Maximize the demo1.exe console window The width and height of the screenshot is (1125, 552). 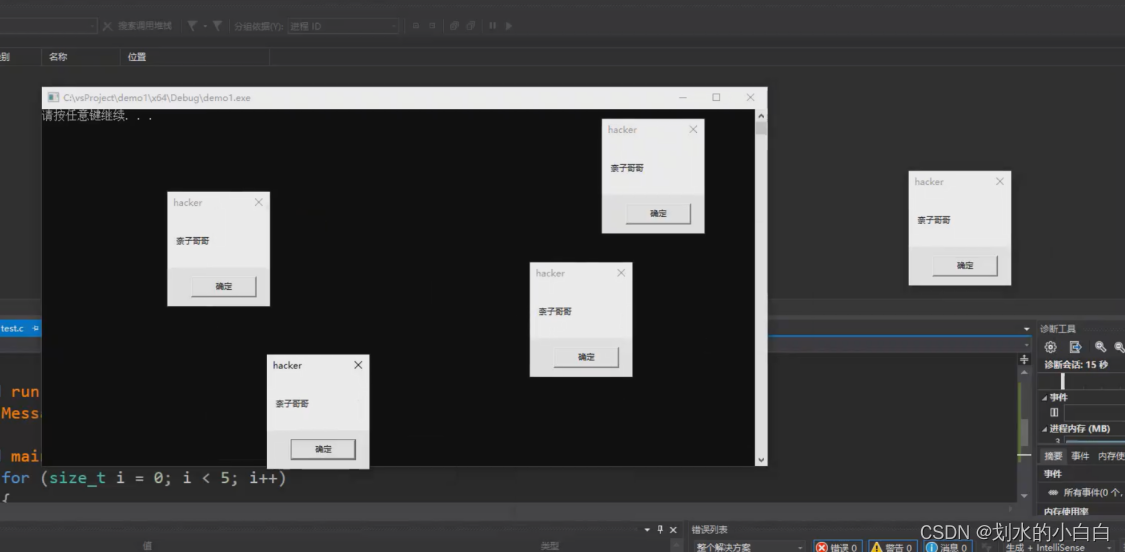click(716, 98)
